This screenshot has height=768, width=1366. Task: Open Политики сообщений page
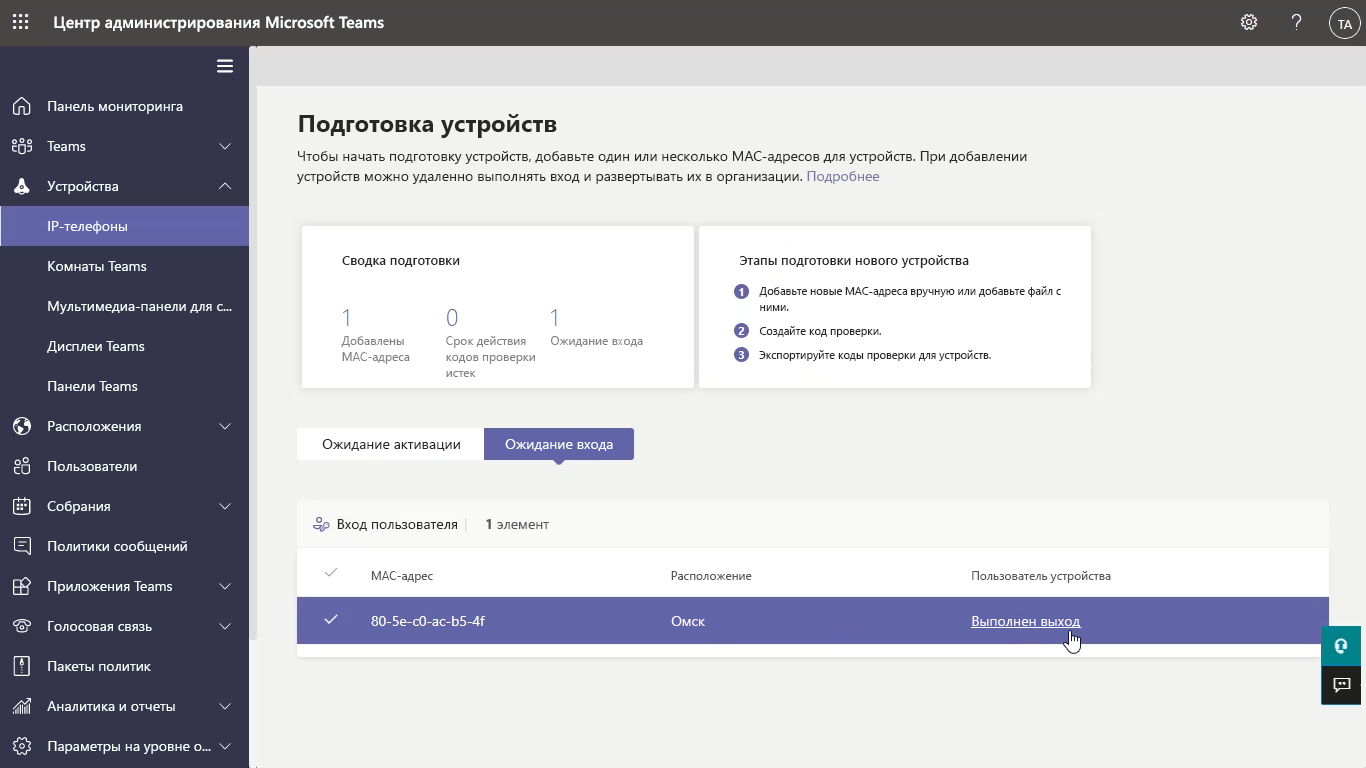(124, 546)
